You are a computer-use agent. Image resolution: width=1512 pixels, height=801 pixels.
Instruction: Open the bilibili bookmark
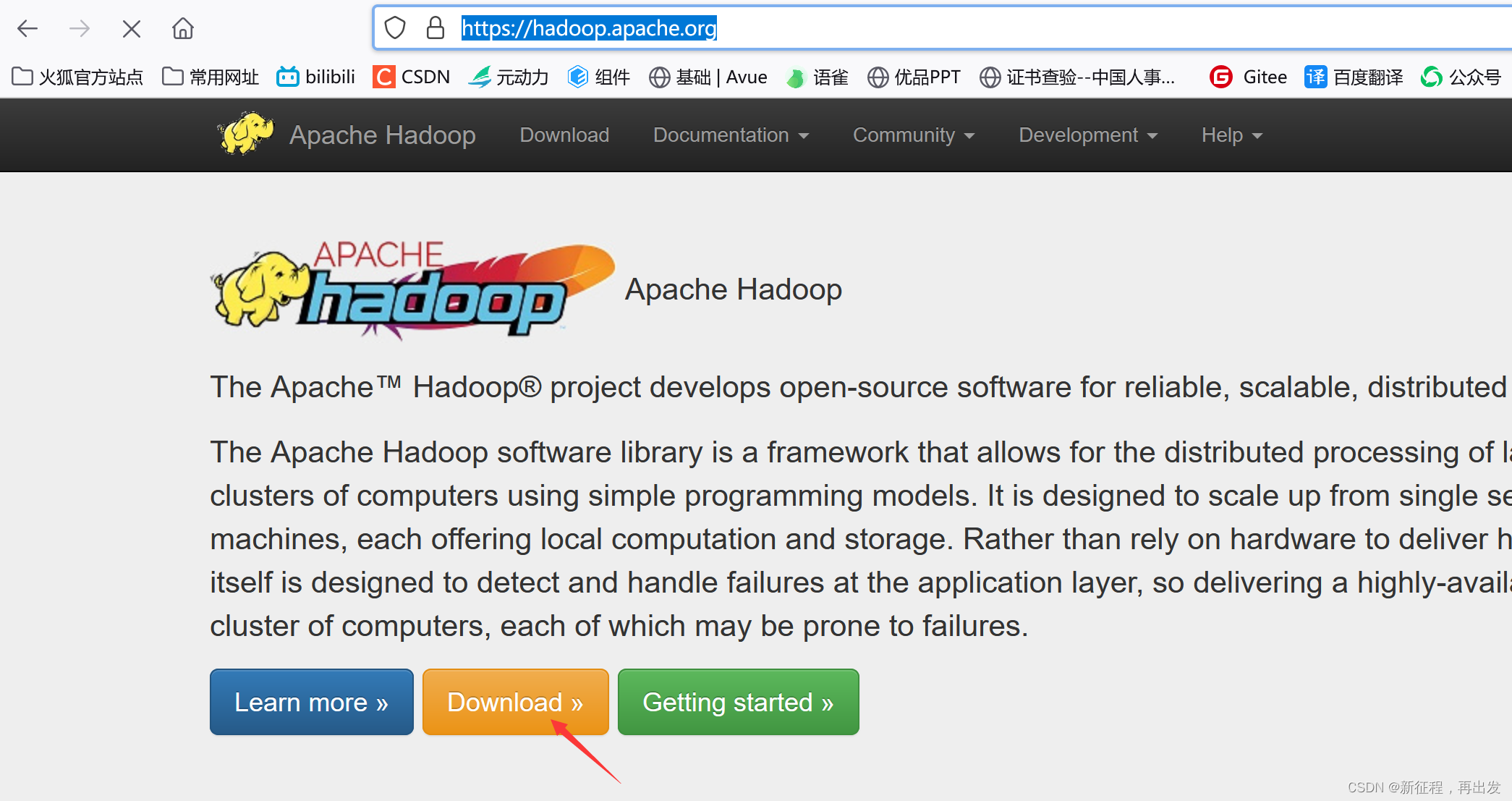(x=316, y=77)
